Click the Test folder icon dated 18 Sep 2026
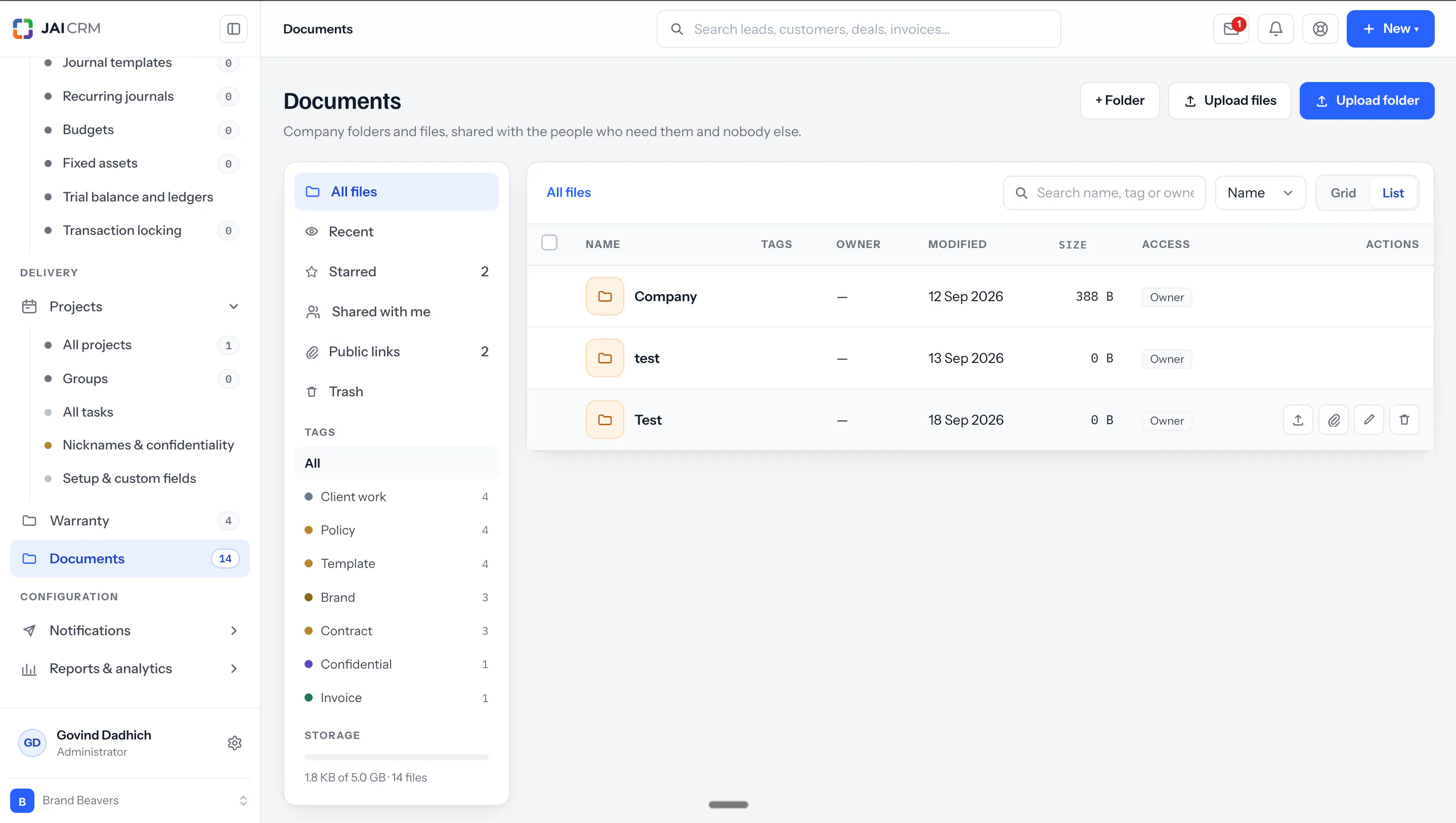The image size is (1456, 823). 605,420
